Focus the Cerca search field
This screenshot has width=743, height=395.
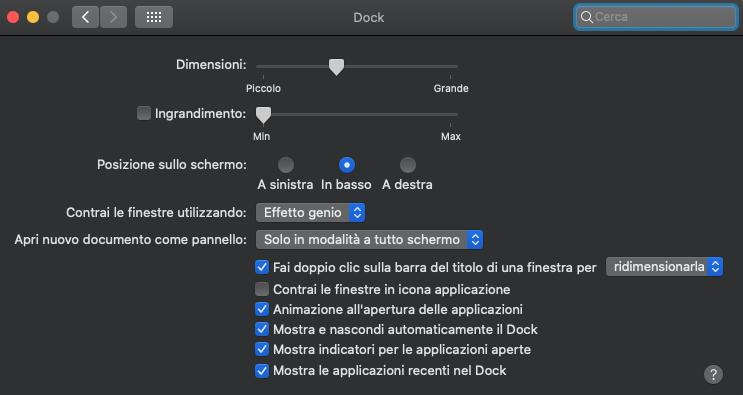655,17
